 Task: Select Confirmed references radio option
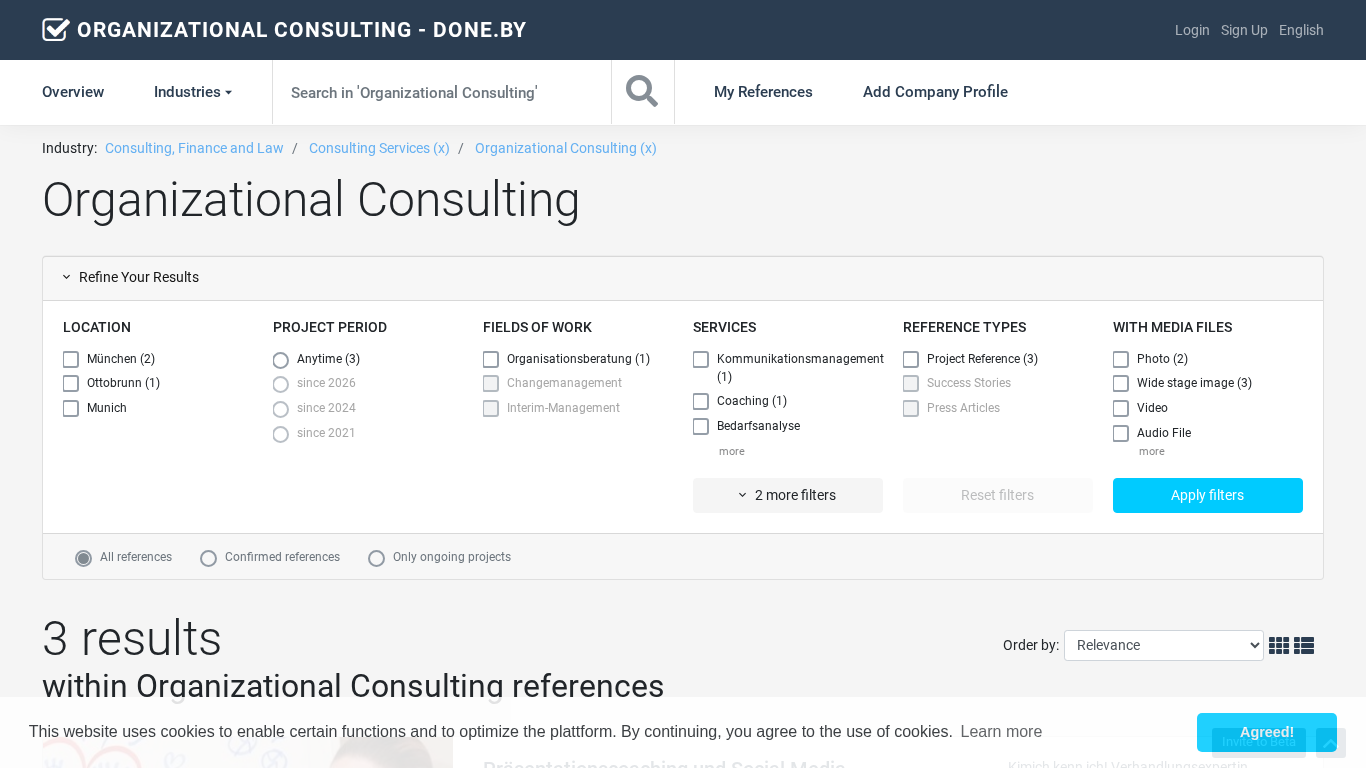click(x=209, y=558)
